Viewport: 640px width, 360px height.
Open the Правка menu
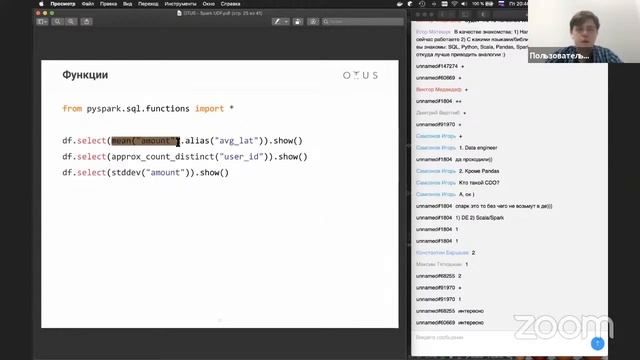(108, 4)
